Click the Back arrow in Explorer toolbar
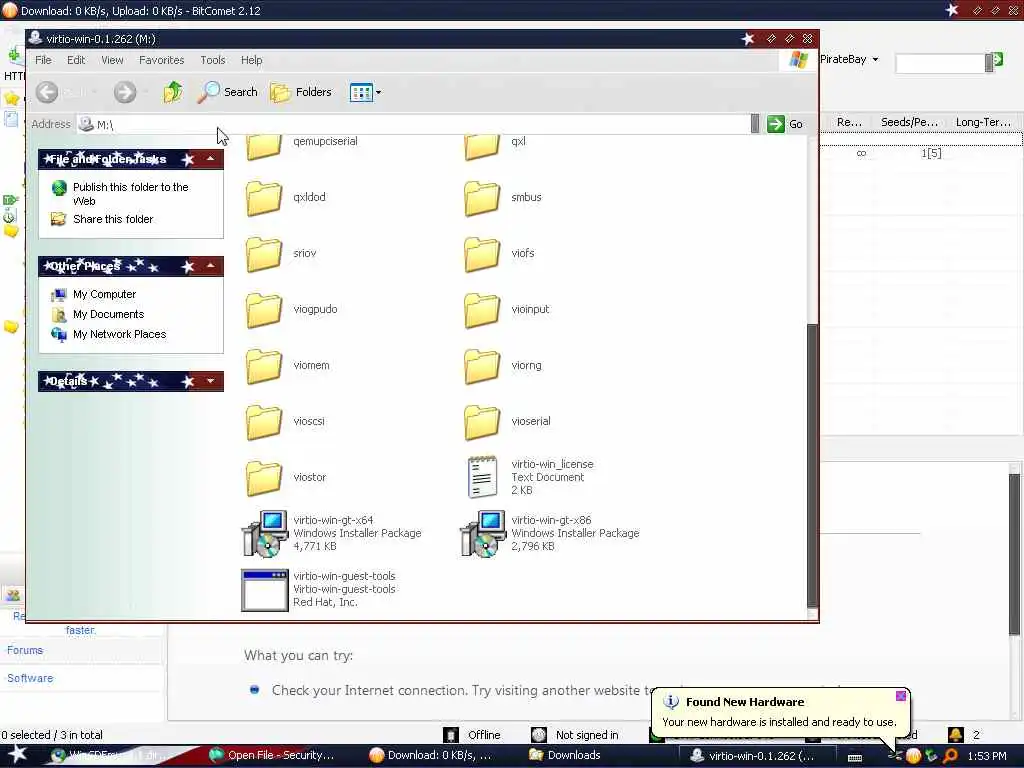 pyautogui.click(x=47, y=92)
